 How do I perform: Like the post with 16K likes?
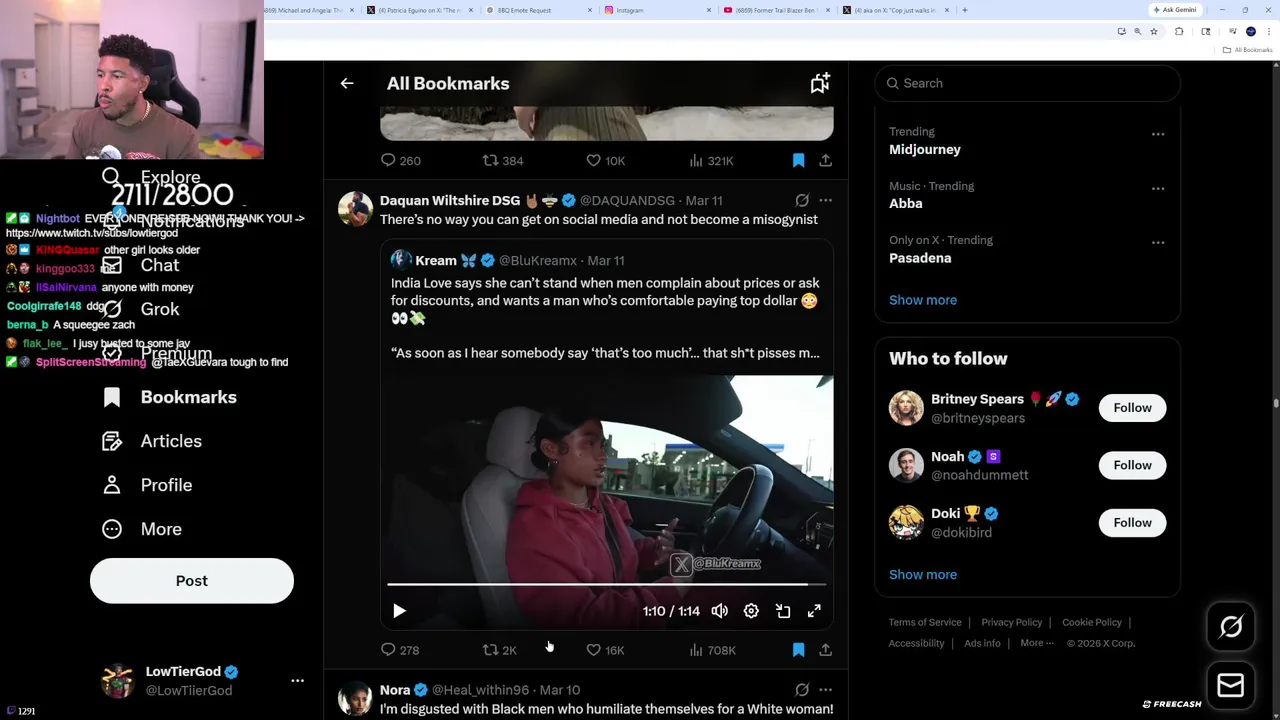[606, 650]
